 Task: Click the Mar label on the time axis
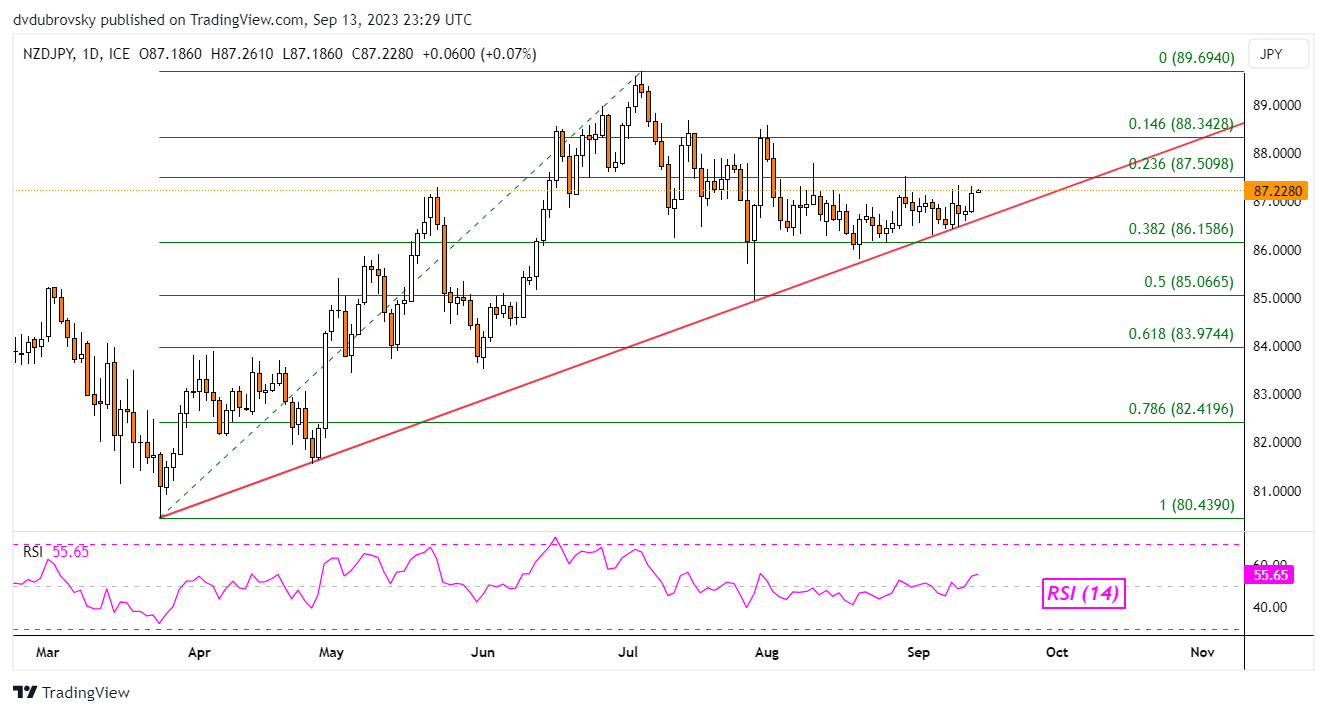point(47,652)
